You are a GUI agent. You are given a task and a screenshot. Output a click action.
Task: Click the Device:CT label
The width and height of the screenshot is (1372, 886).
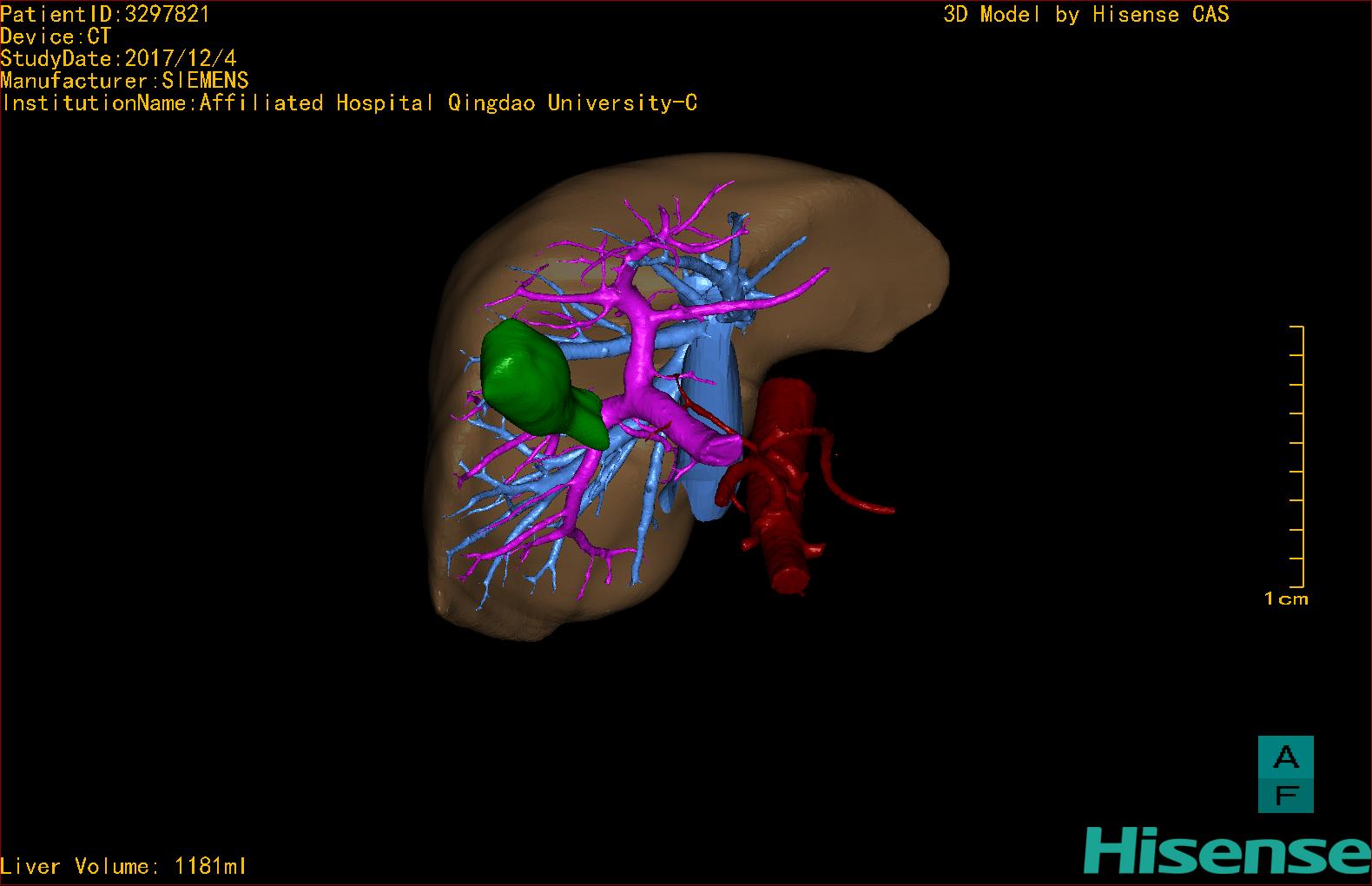56,36
